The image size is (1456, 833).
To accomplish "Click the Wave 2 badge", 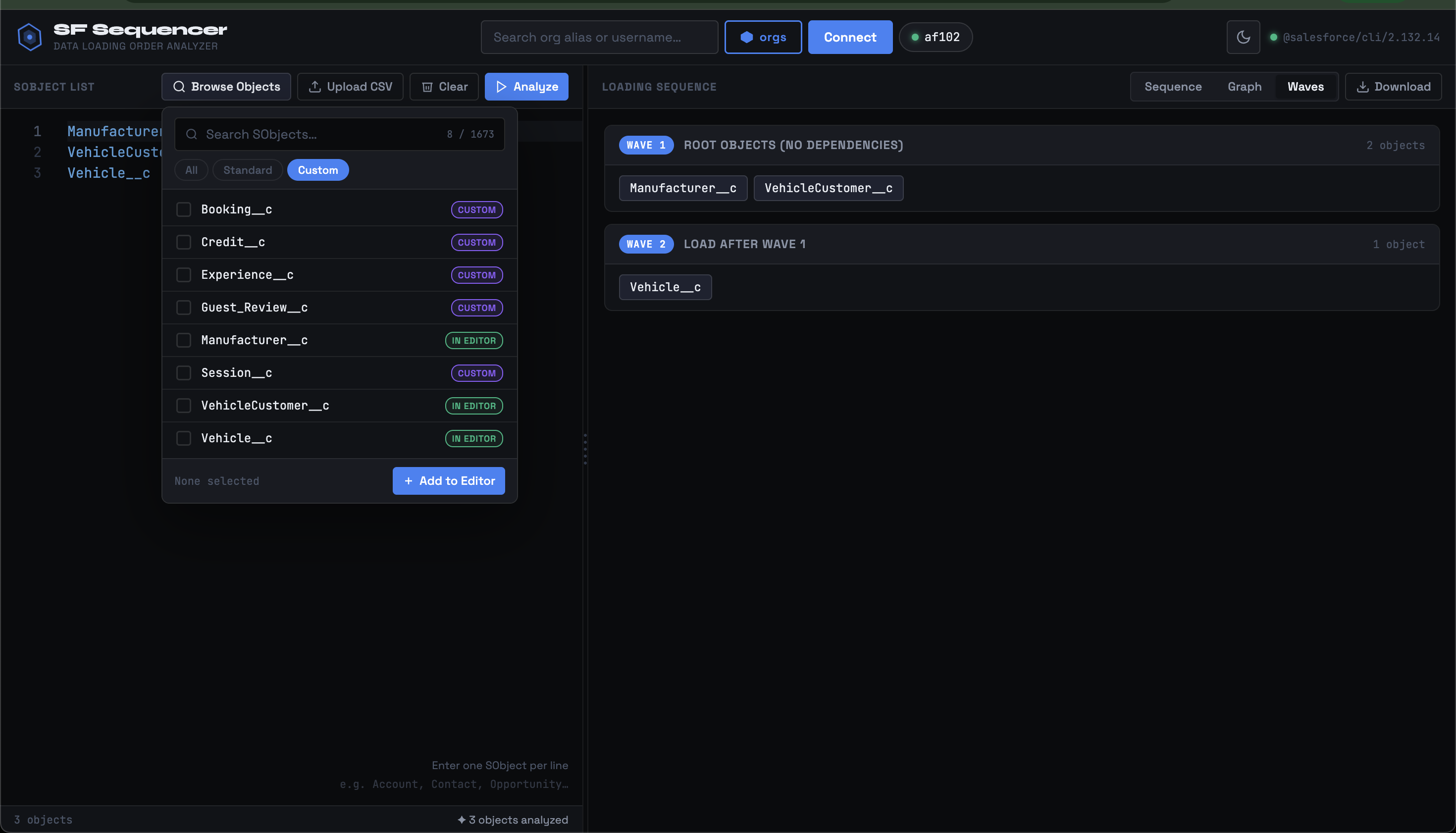I will click(646, 244).
